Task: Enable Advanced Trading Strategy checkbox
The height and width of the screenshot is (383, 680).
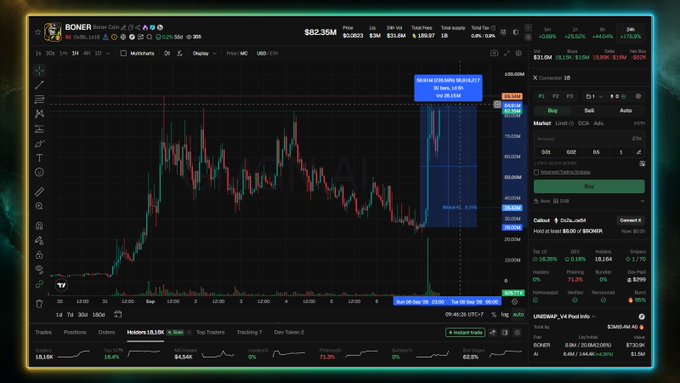Action: [x=536, y=172]
